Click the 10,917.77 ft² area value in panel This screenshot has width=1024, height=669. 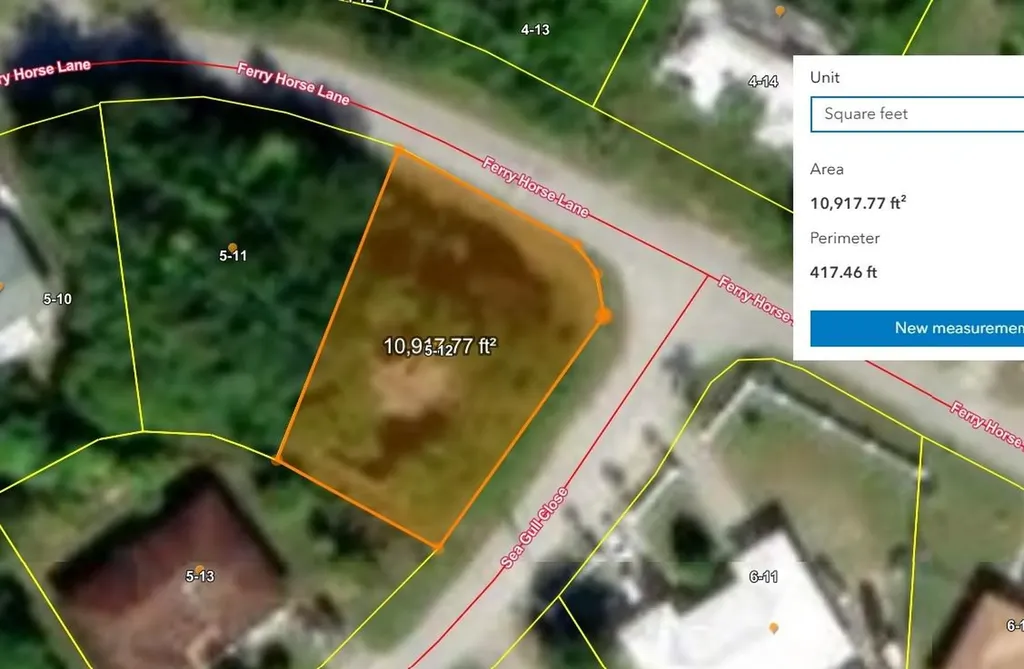tap(858, 203)
